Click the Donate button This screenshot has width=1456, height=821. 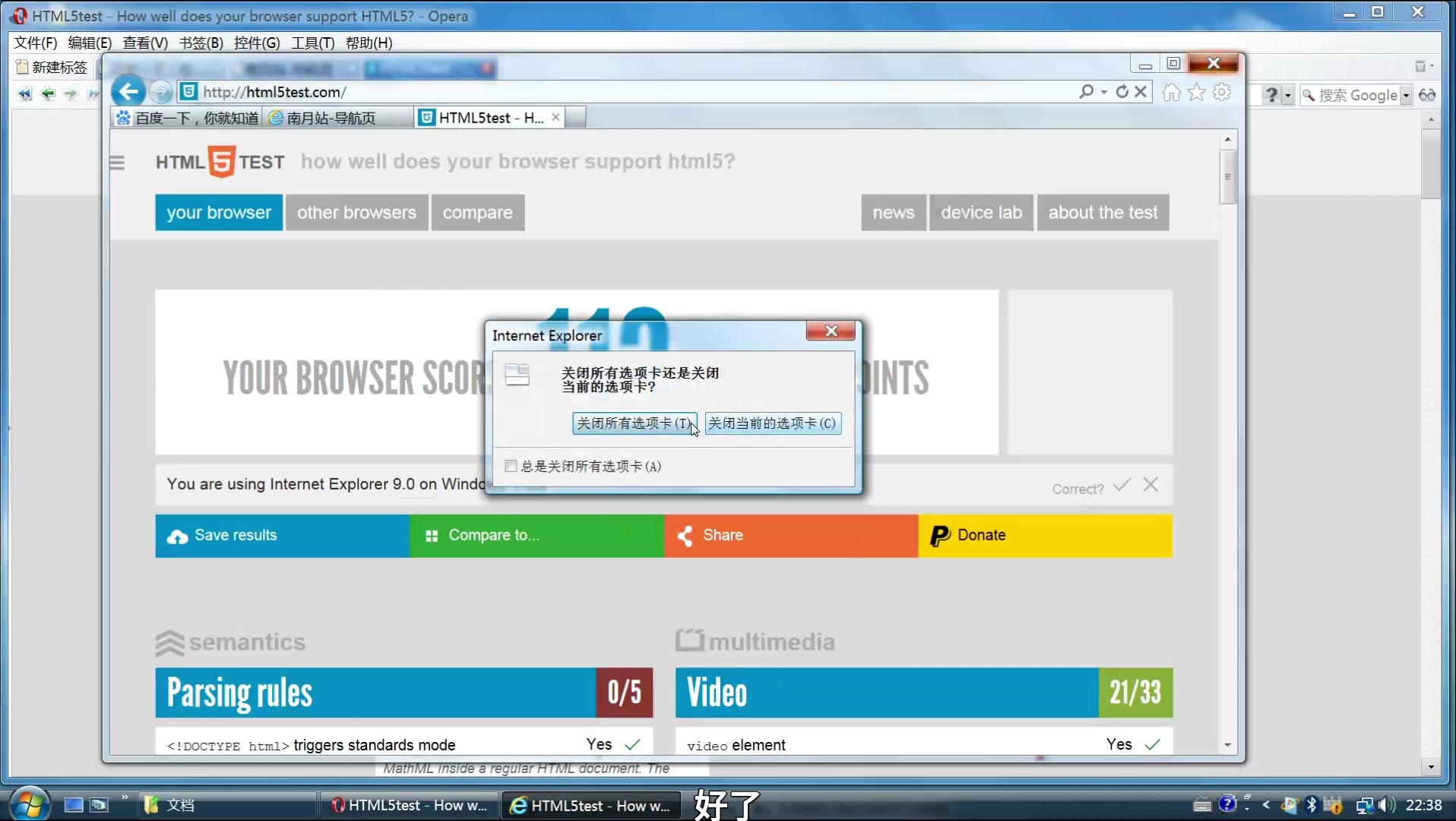1046,536
